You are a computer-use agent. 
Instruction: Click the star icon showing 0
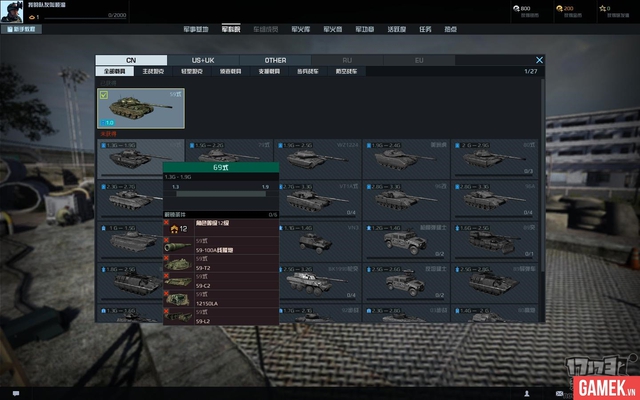pyautogui.click(x=602, y=9)
